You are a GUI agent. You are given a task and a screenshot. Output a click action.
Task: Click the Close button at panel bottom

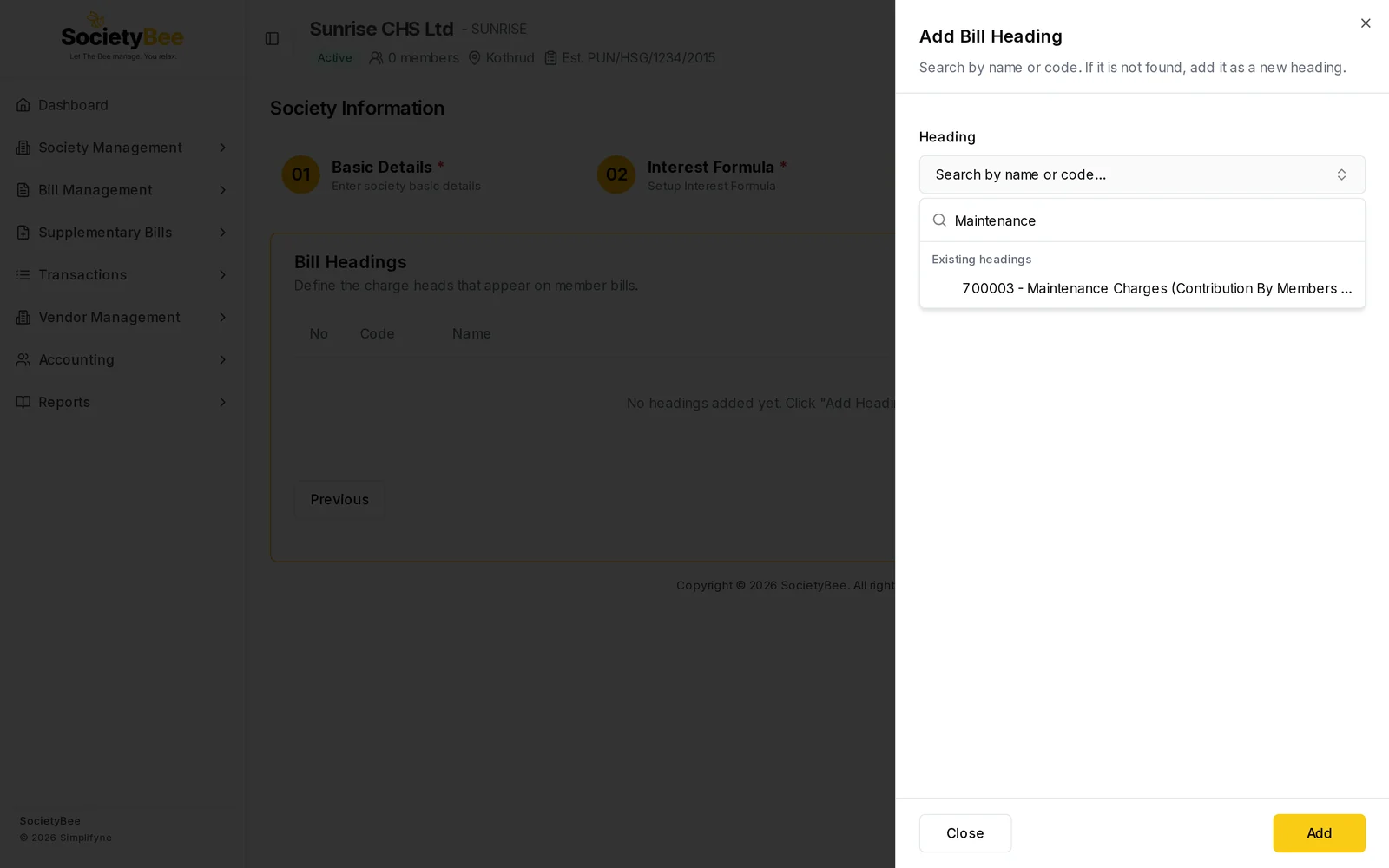point(964,833)
